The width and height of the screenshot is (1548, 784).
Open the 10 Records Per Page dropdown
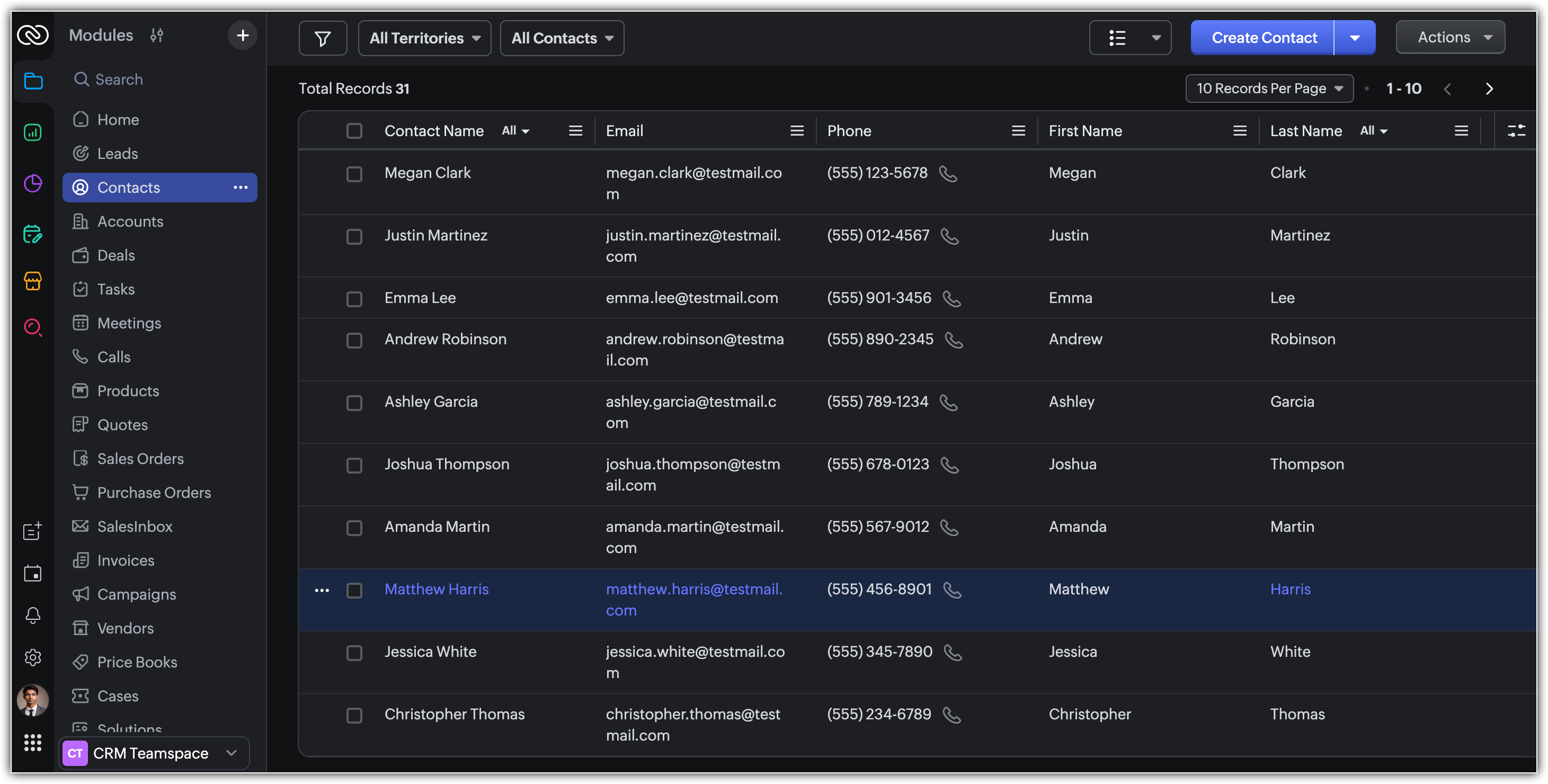coord(1269,88)
